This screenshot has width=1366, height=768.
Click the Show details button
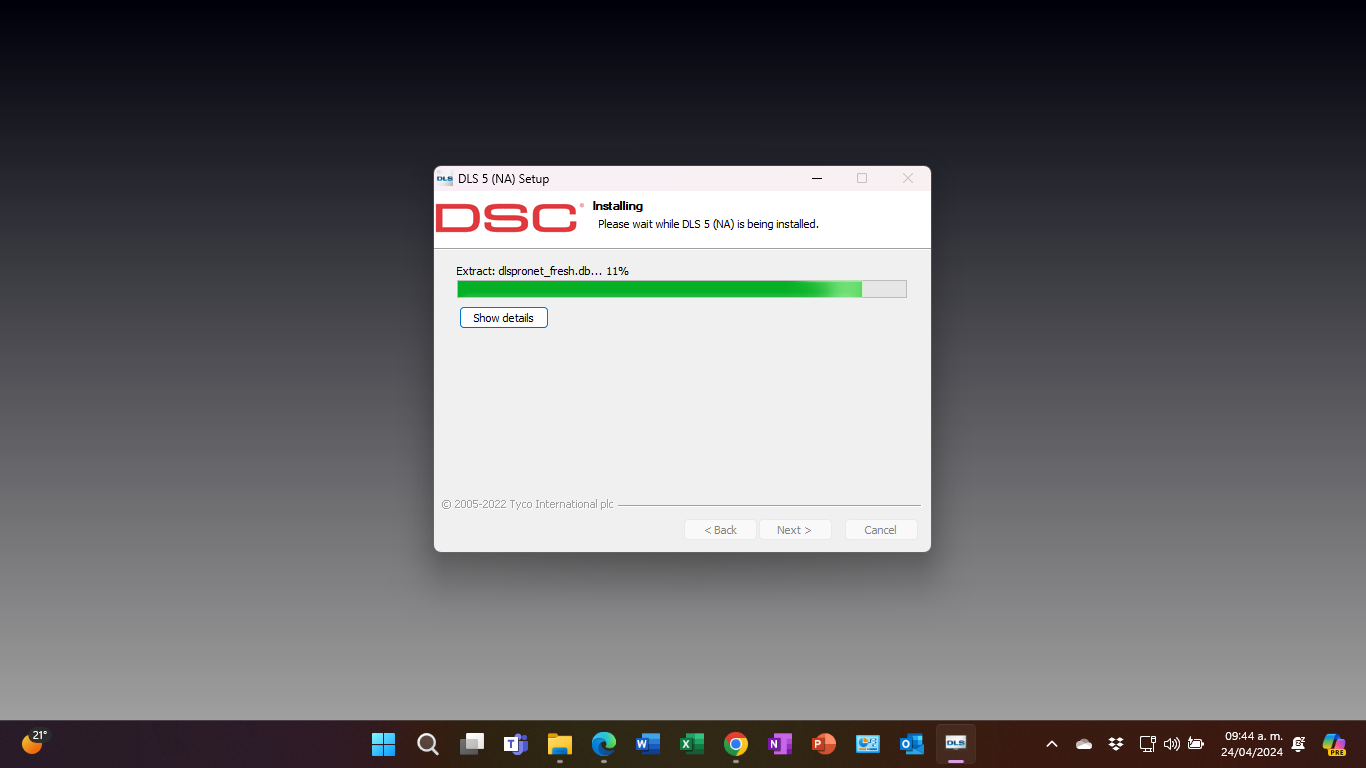tap(504, 318)
